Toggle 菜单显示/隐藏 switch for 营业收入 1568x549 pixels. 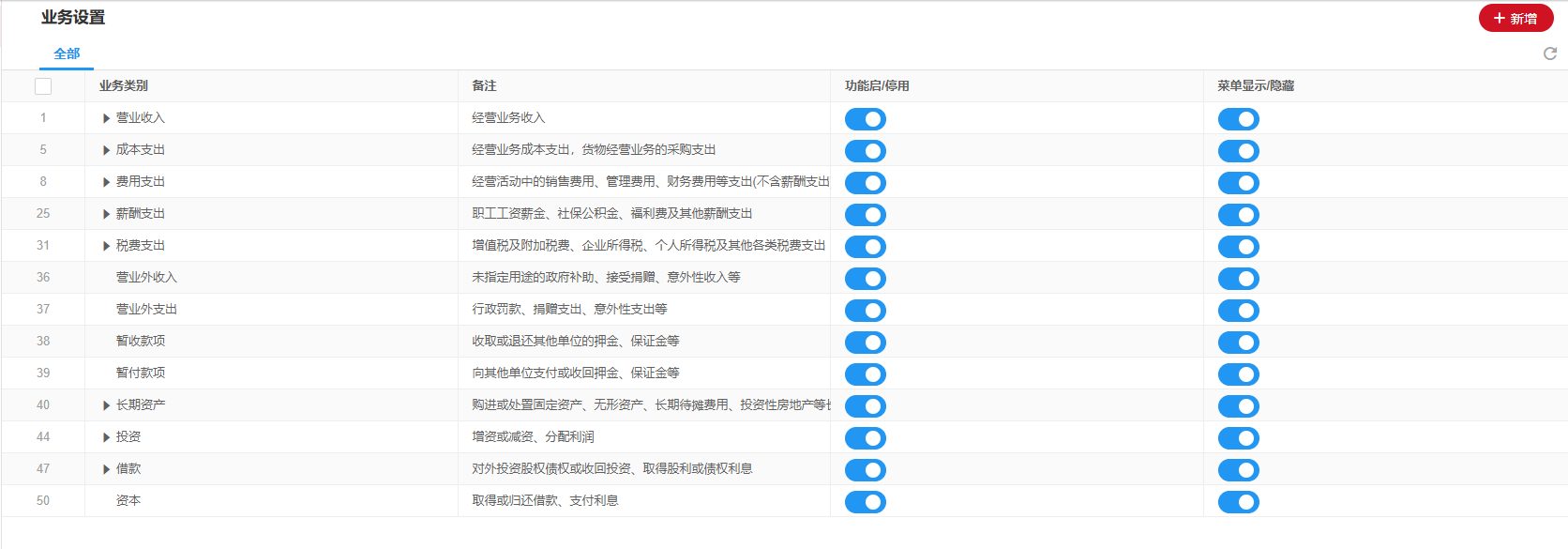click(1239, 119)
